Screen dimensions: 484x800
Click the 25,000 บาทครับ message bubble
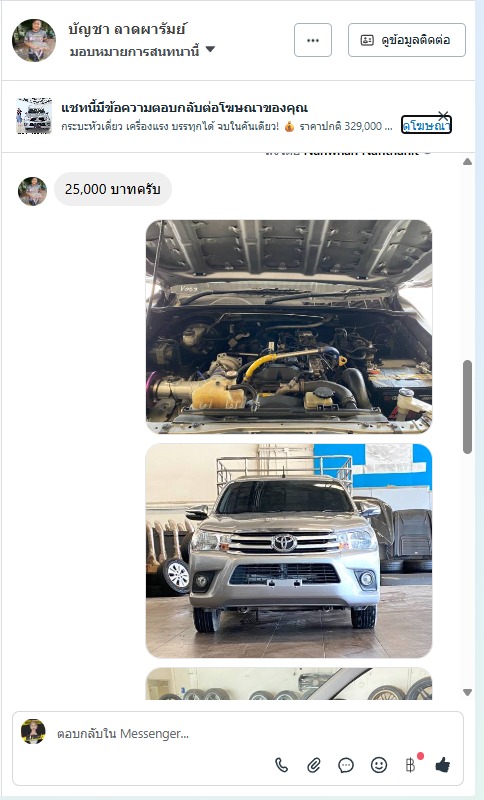pyautogui.click(x=113, y=189)
